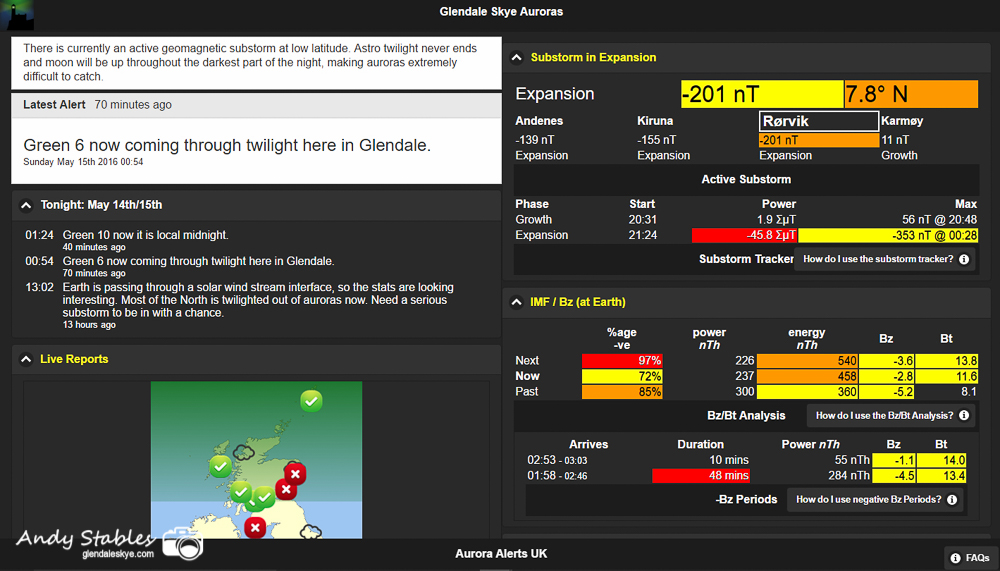
Task: Click the 85% Past negative percentage
Action: click(x=622, y=392)
